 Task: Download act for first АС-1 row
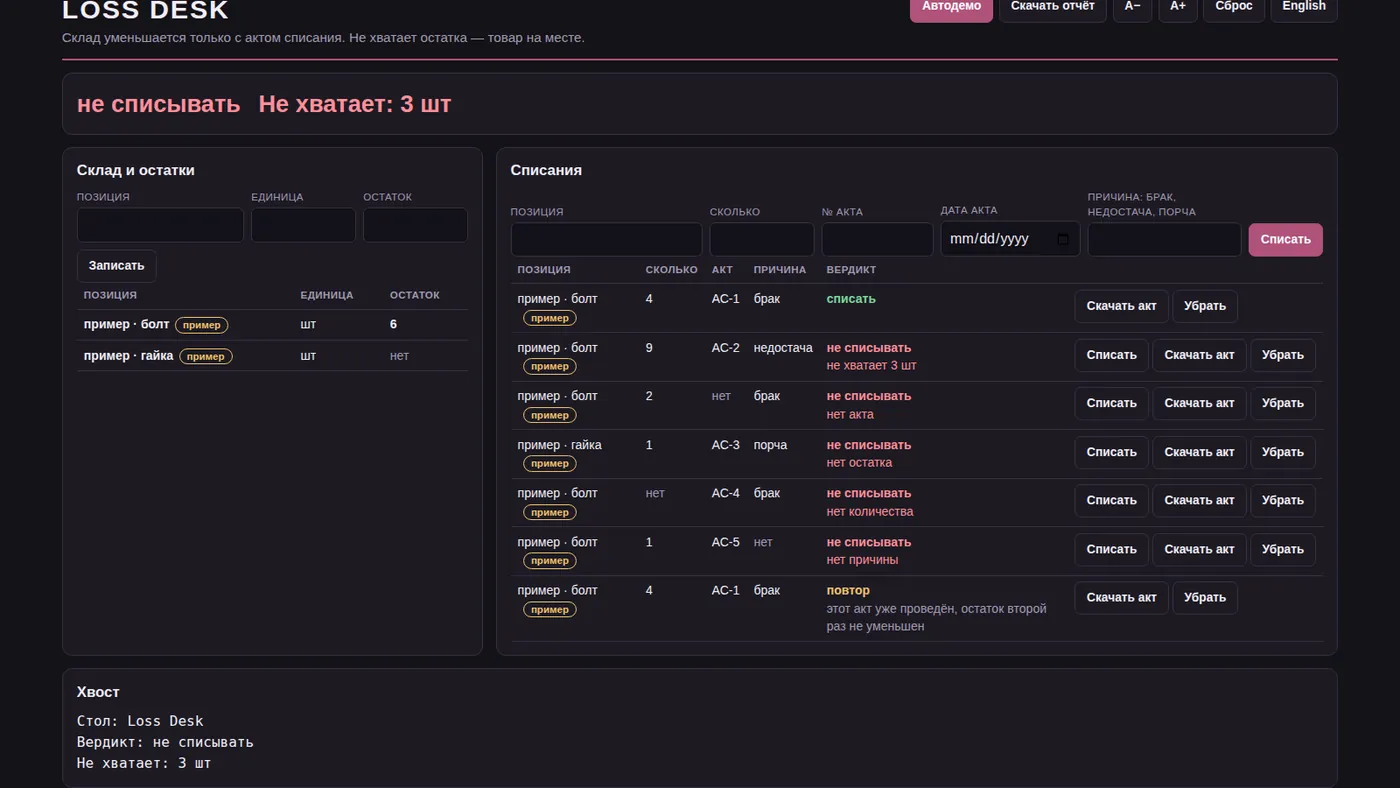click(x=1121, y=306)
